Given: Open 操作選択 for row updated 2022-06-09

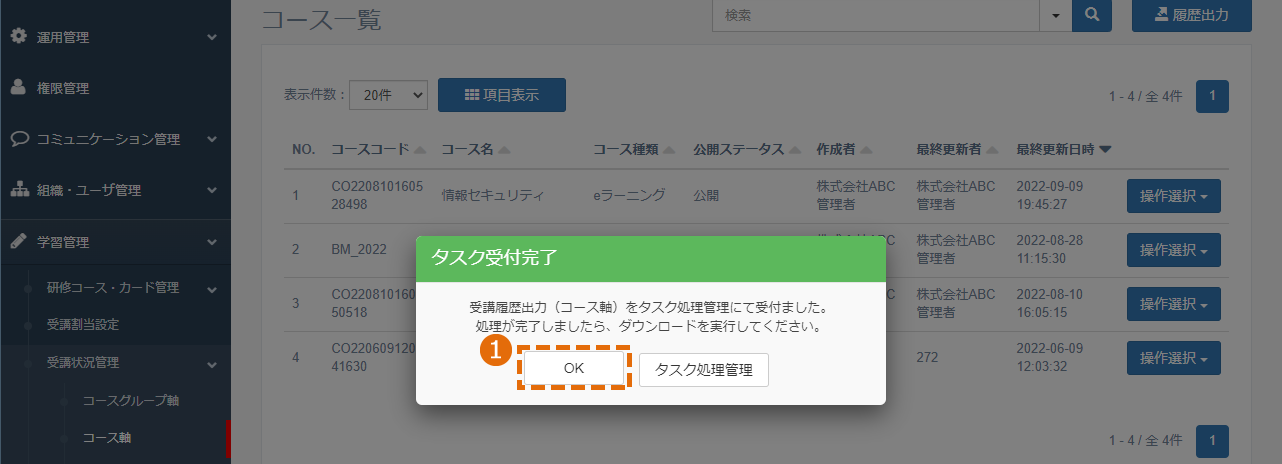Looking at the screenshot, I should (x=1174, y=358).
